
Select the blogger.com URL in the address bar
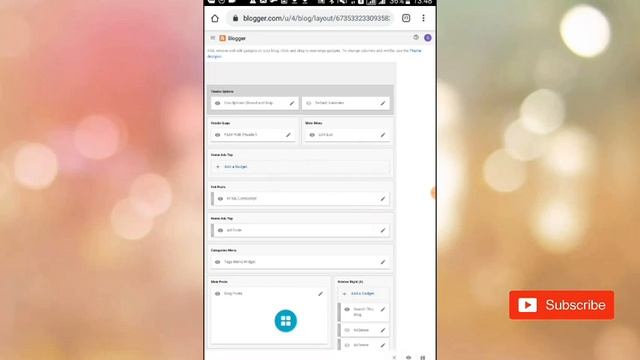pyautogui.click(x=317, y=18)
